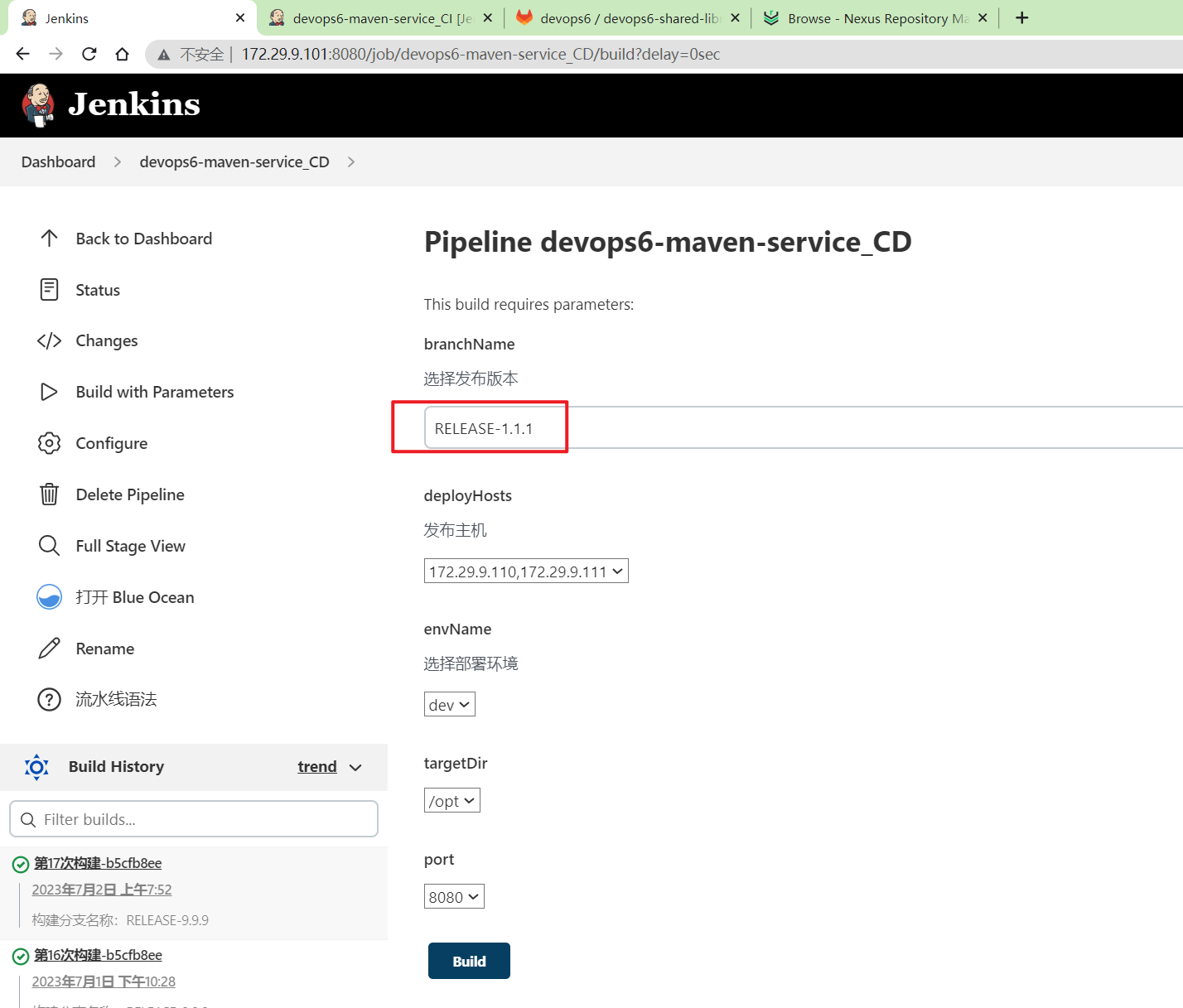
Task: Open the Status menu item
Action: (98, 290)
